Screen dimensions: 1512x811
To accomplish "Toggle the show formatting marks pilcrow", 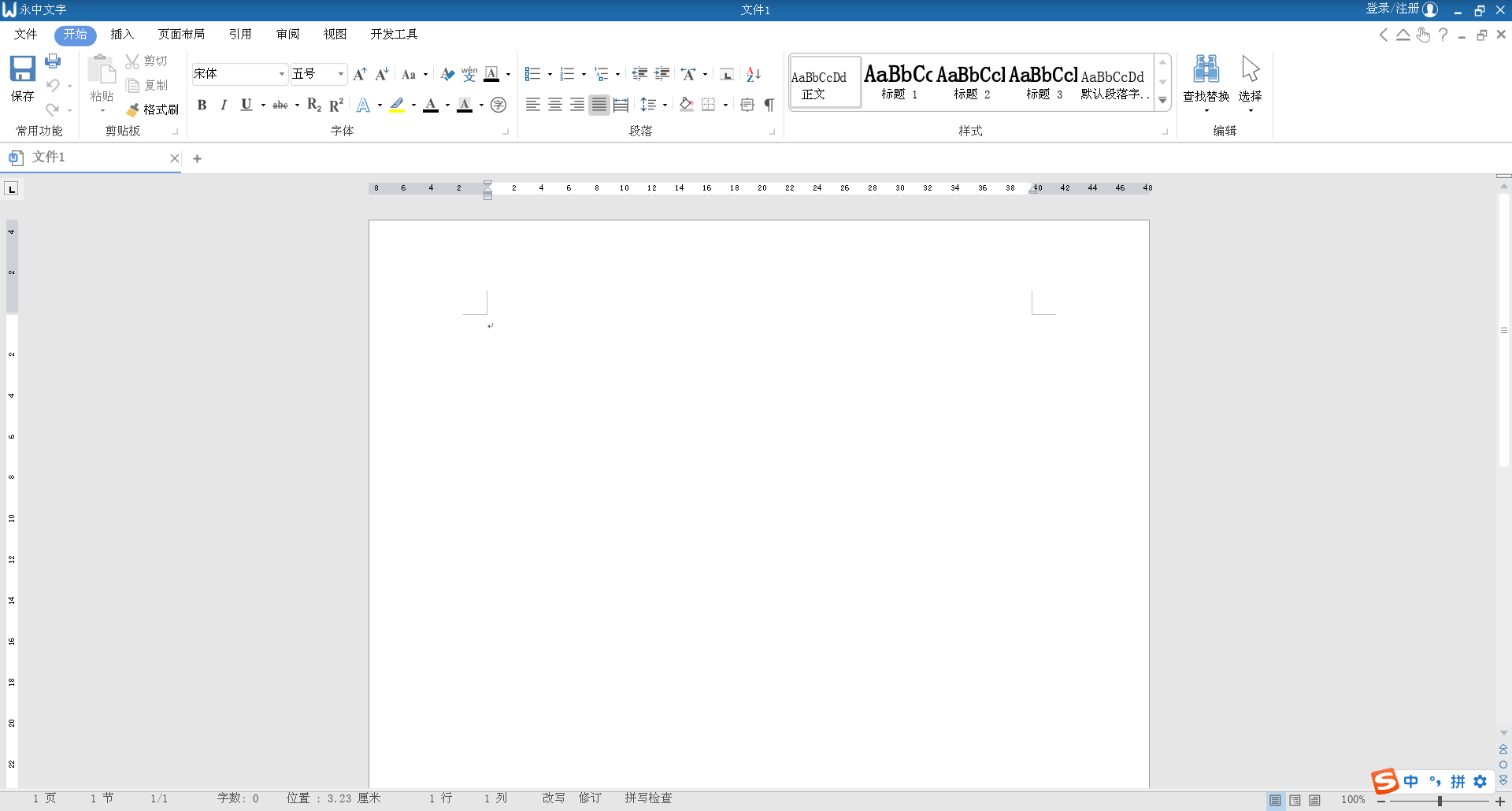I will [x=769, y=104].
